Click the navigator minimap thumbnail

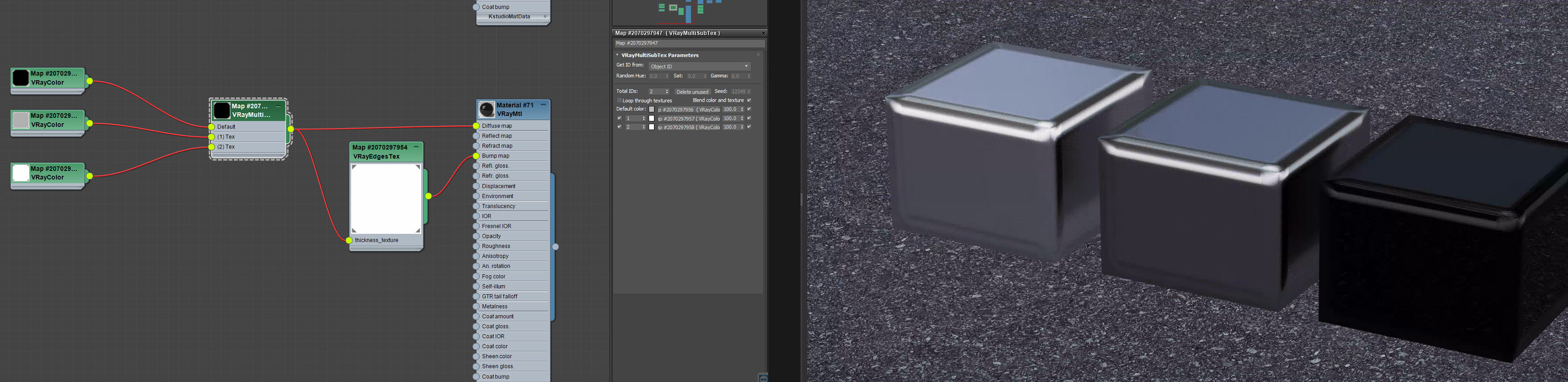point(689,12)
